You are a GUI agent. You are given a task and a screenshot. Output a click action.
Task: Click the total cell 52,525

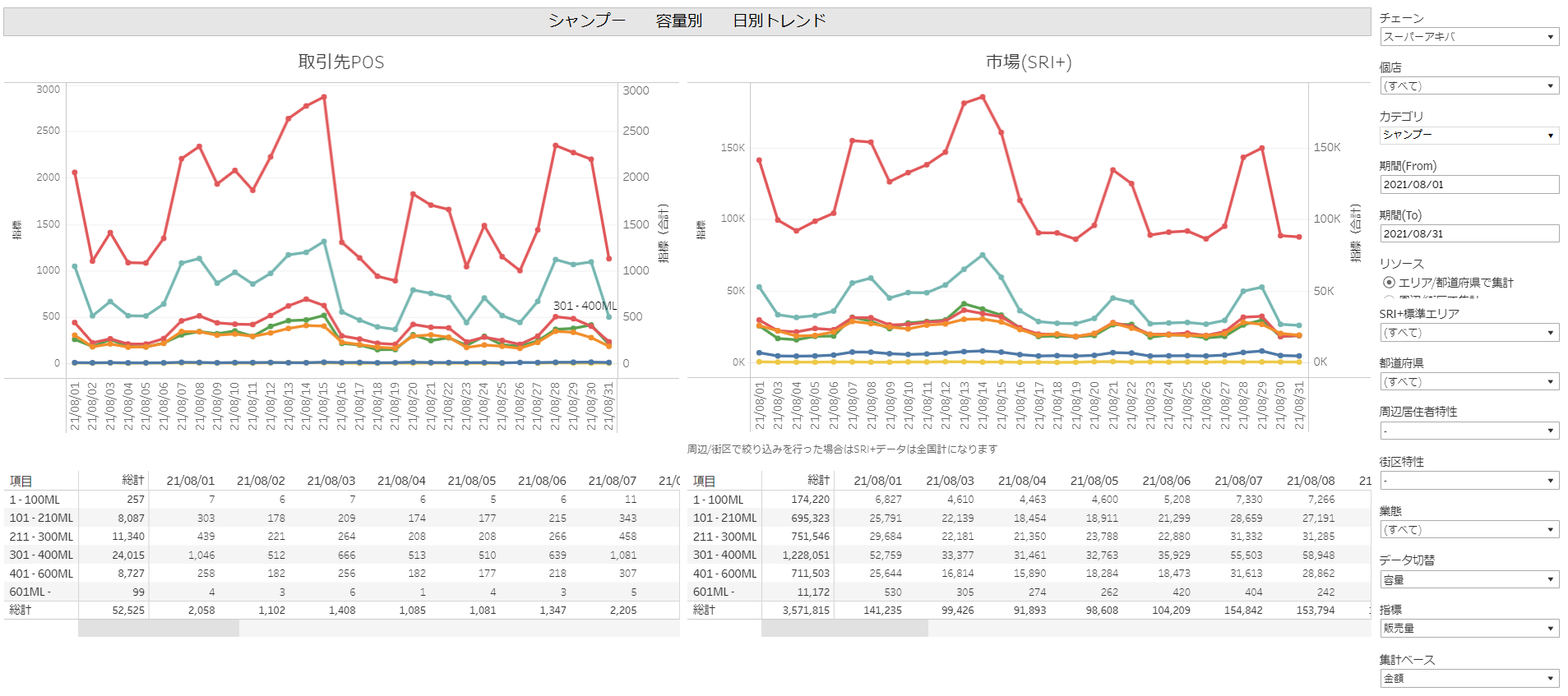click(x=128, y=611)
